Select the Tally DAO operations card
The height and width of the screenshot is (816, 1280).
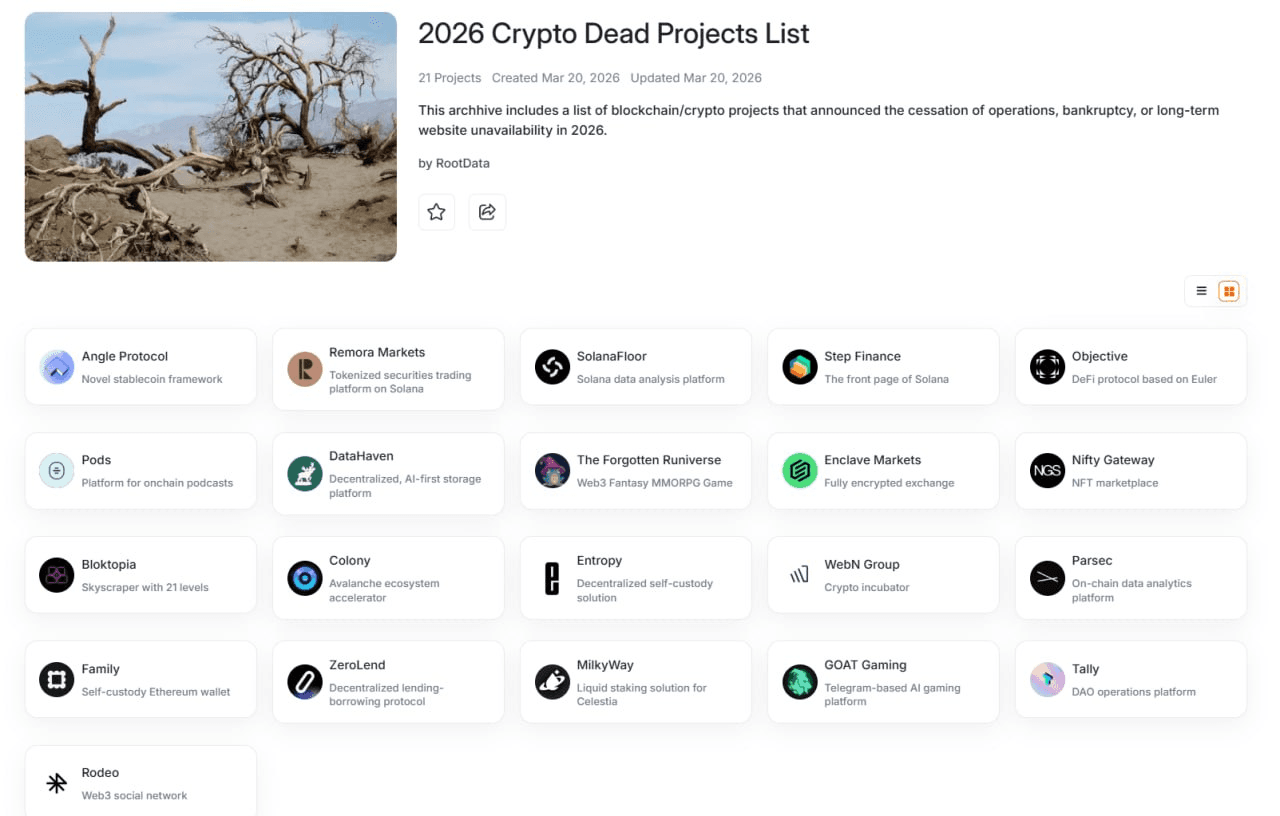click(x=1130, y=680)
